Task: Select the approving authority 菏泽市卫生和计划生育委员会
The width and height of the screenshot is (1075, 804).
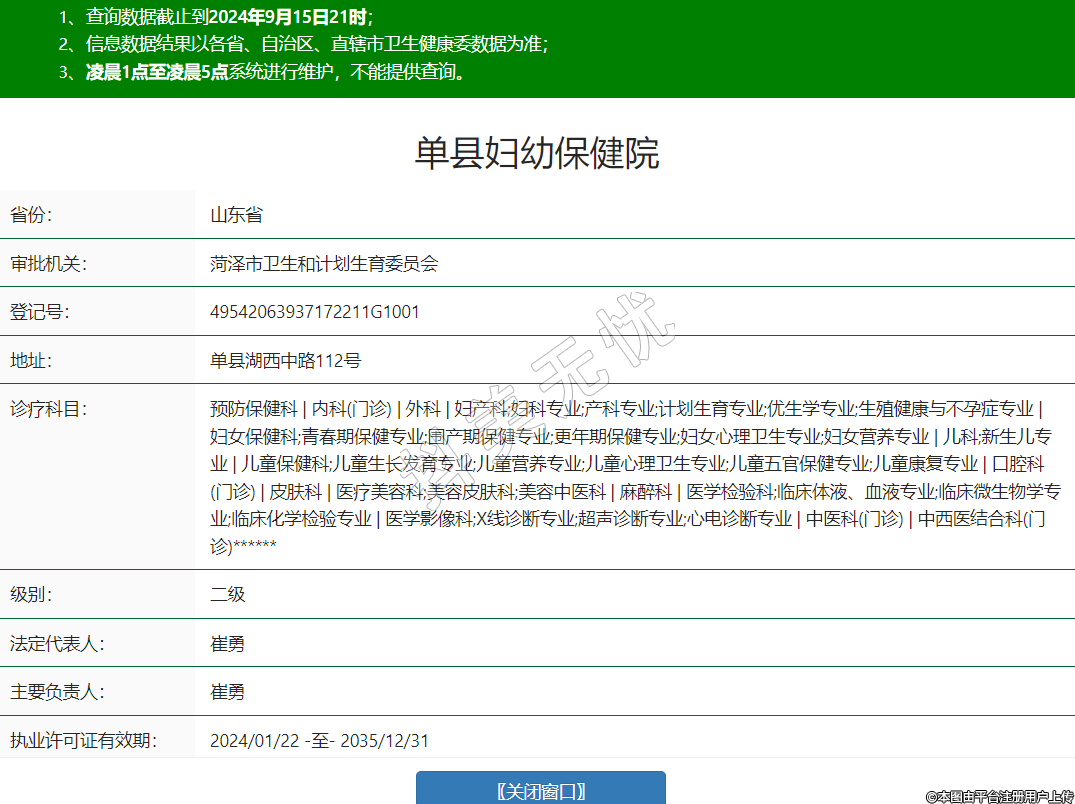Action: pyautogui.click(x=324, y=264)
